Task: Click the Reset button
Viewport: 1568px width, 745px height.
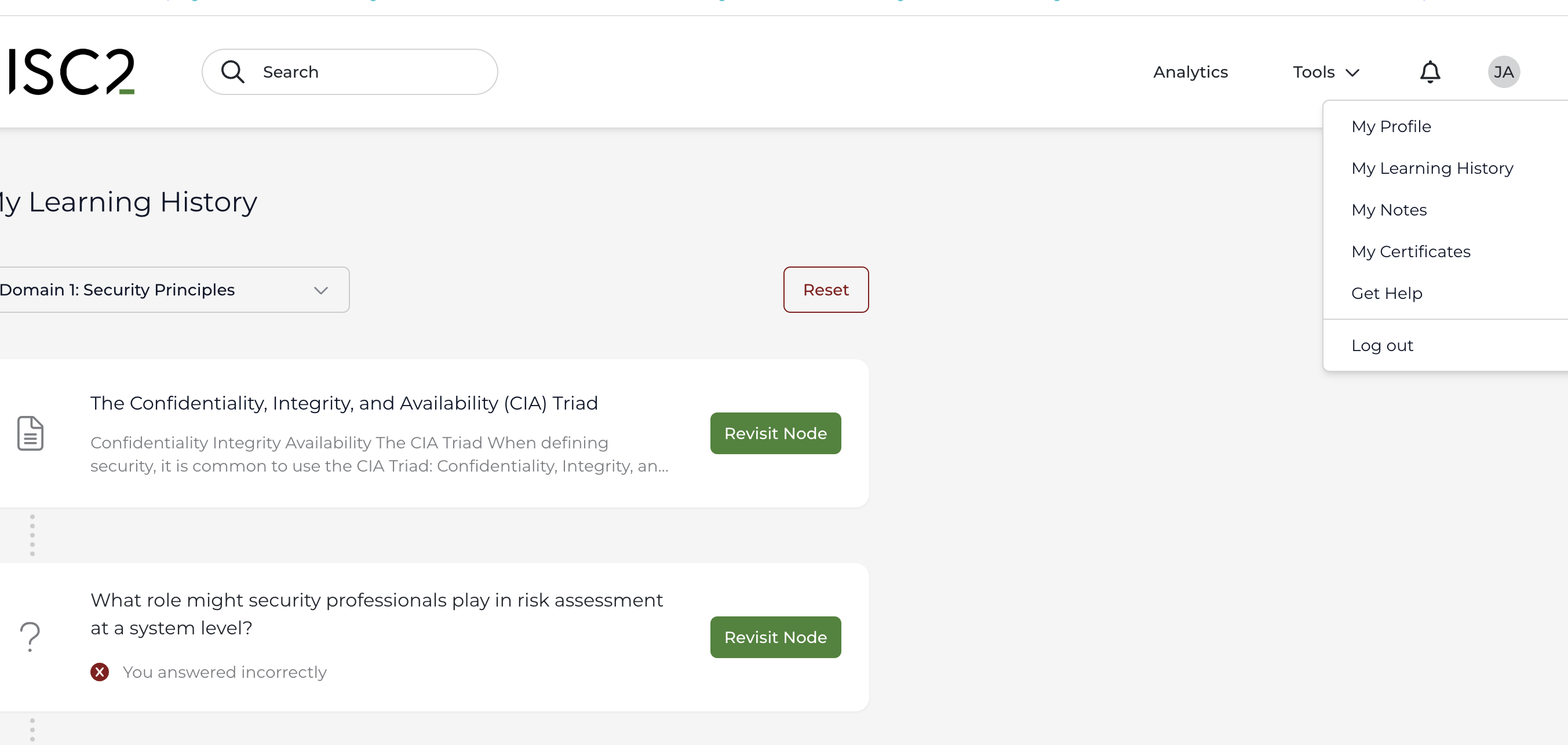Action: (825, 289)
